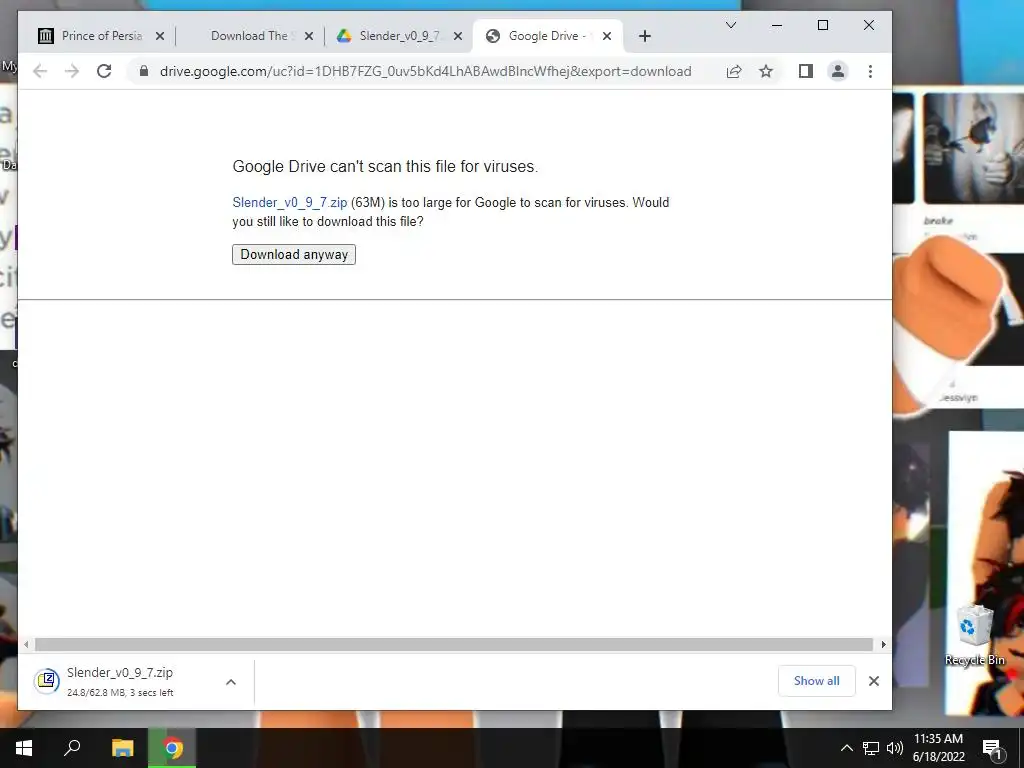Close the Google Drive tab
The height and width of the screenshot is (768, 1024).
[x=607, y=37]
